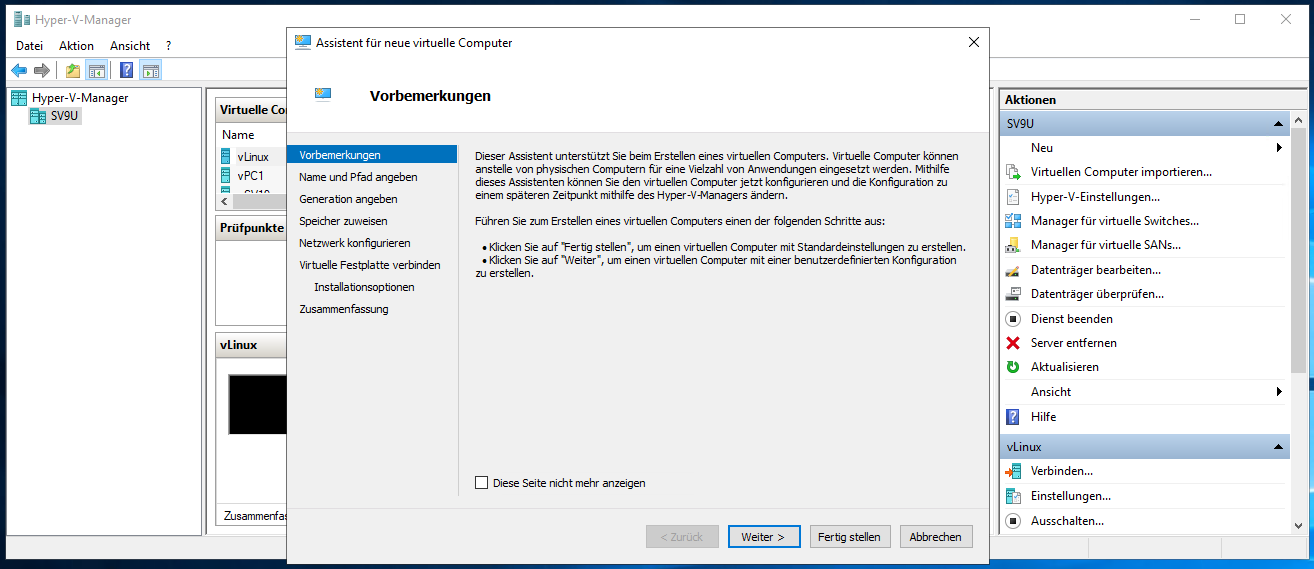Click the vPC1 virtual machine icon

(x=226, y=175)
